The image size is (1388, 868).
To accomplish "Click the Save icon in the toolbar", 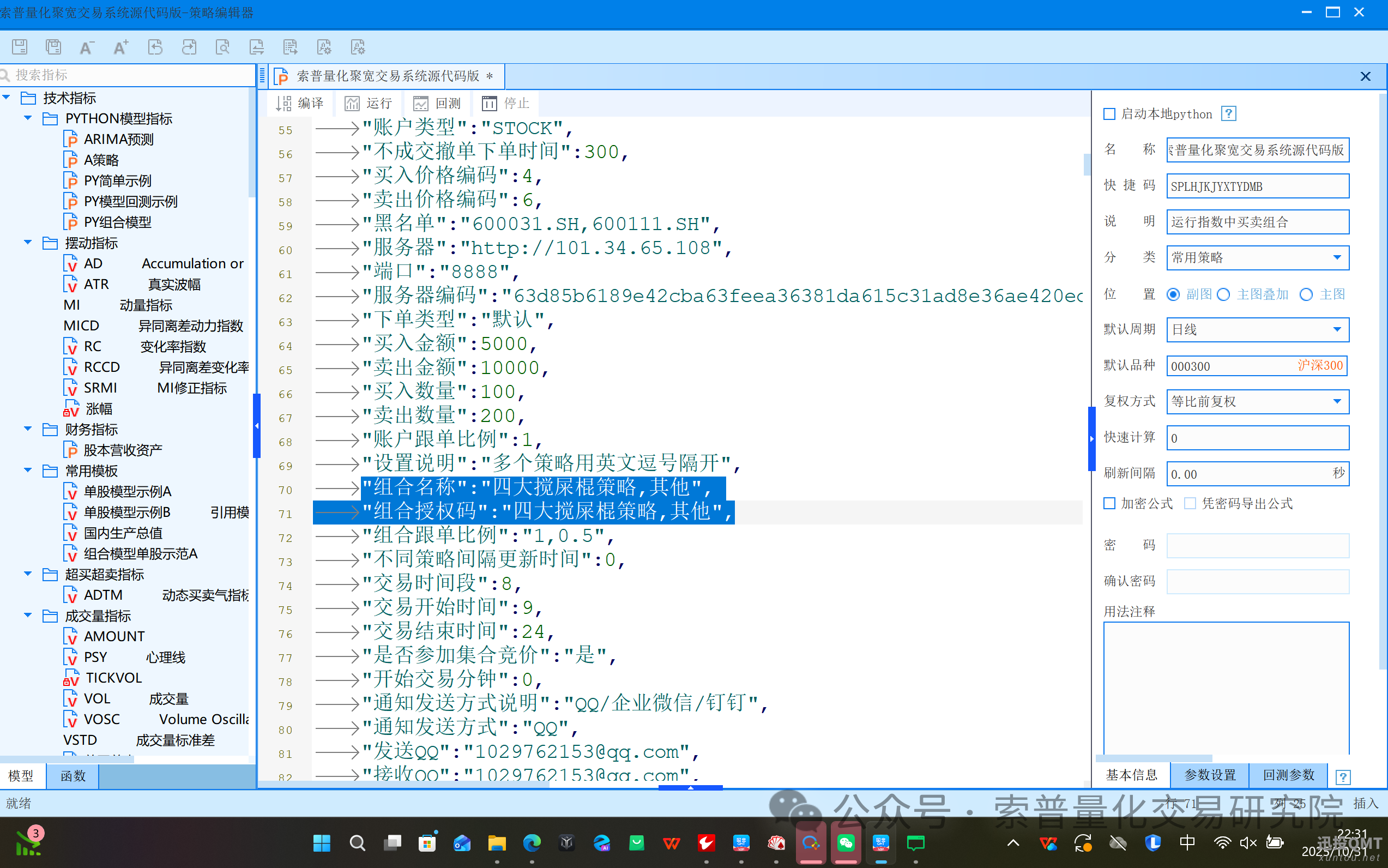I will [20, 46].
